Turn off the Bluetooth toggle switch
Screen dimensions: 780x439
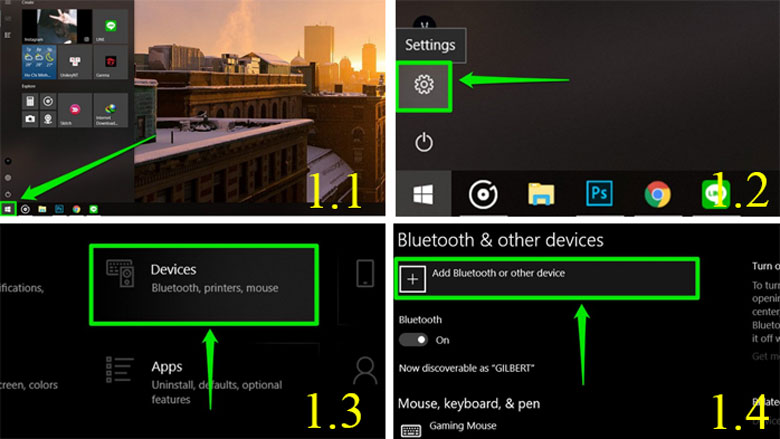[412, 340]
